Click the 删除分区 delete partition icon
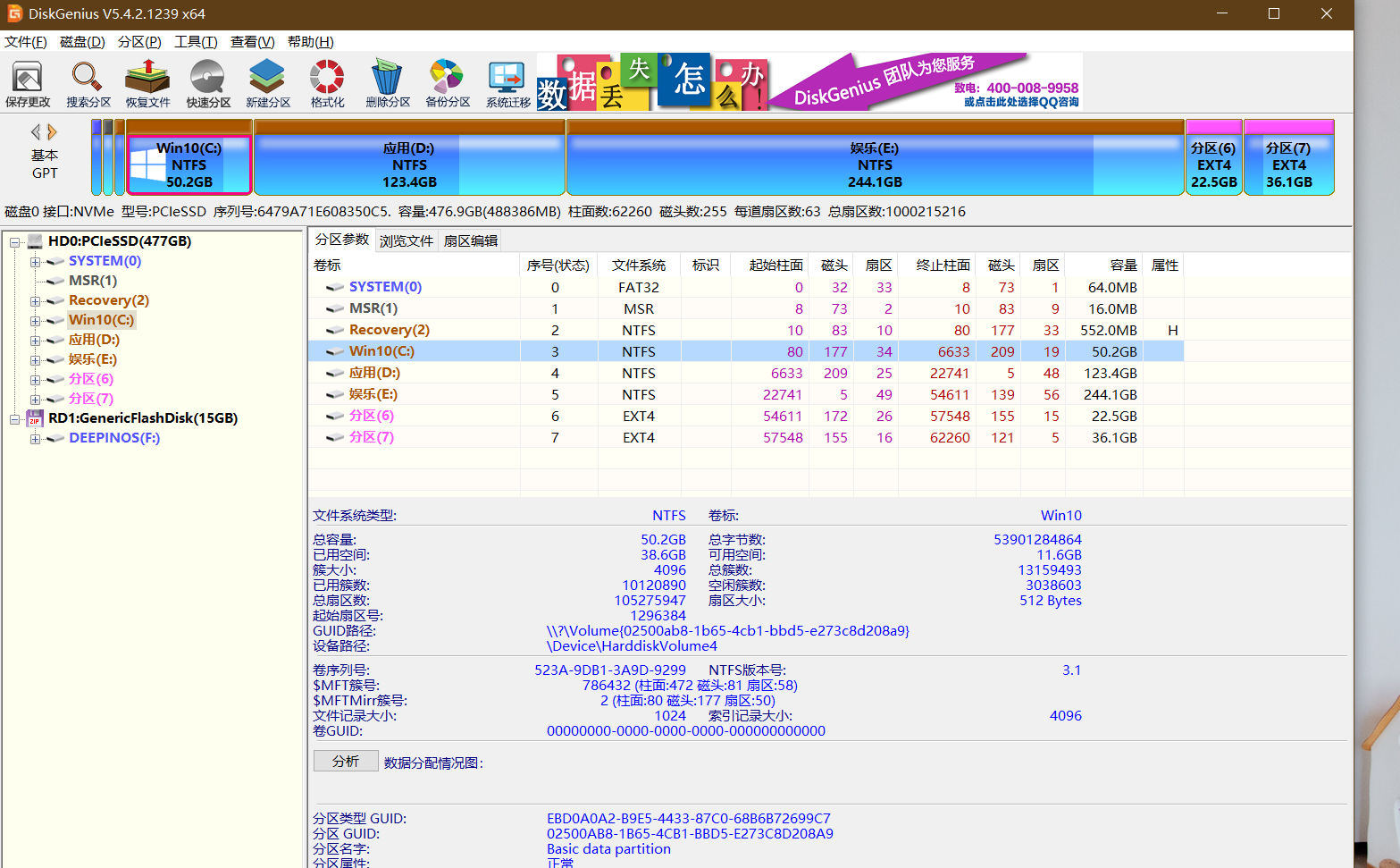The width and height of the screenshot is (1400, 868). click(x=388, y=84)
